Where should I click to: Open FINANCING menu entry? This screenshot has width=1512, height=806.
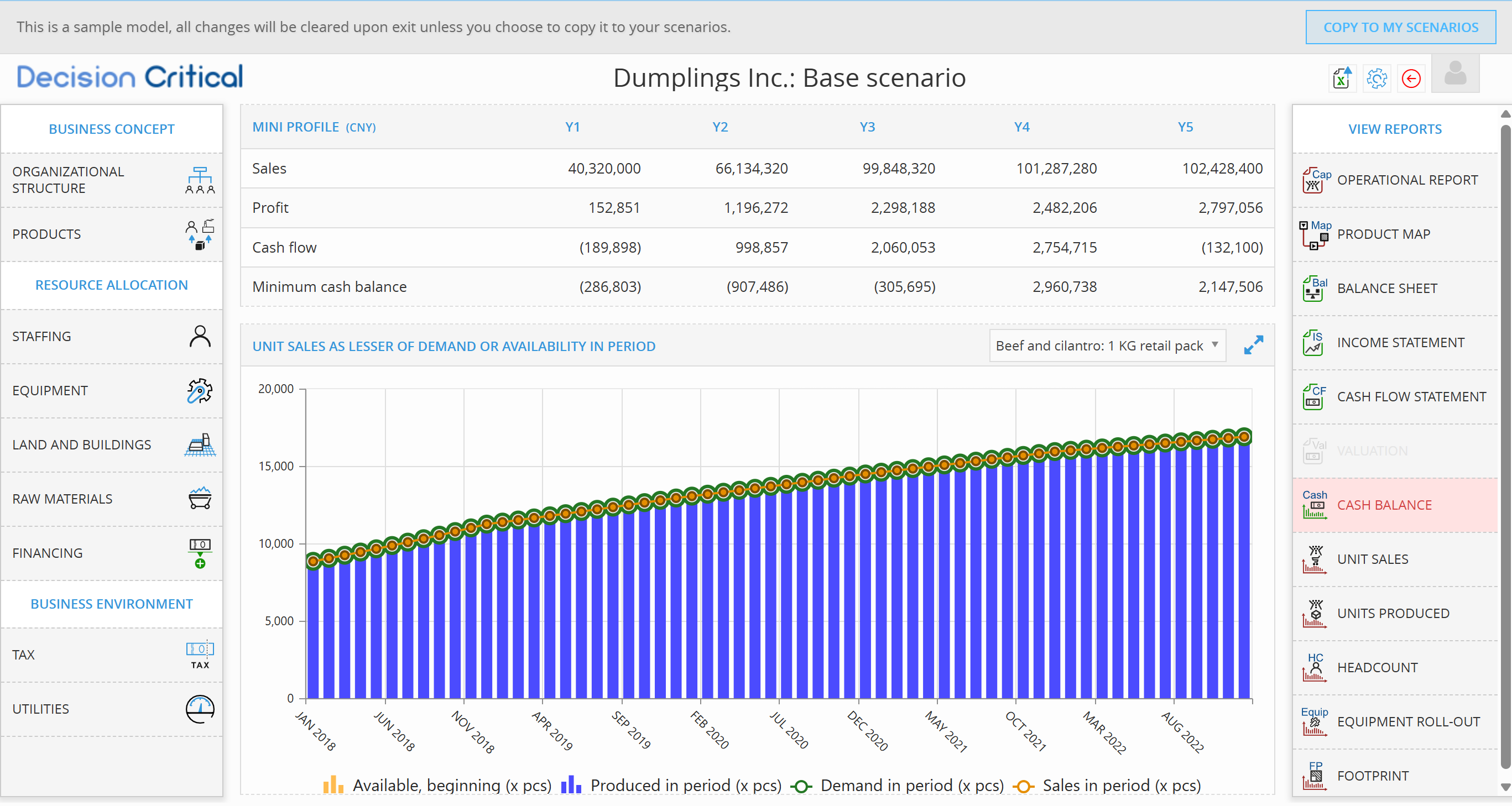(112, 553)
